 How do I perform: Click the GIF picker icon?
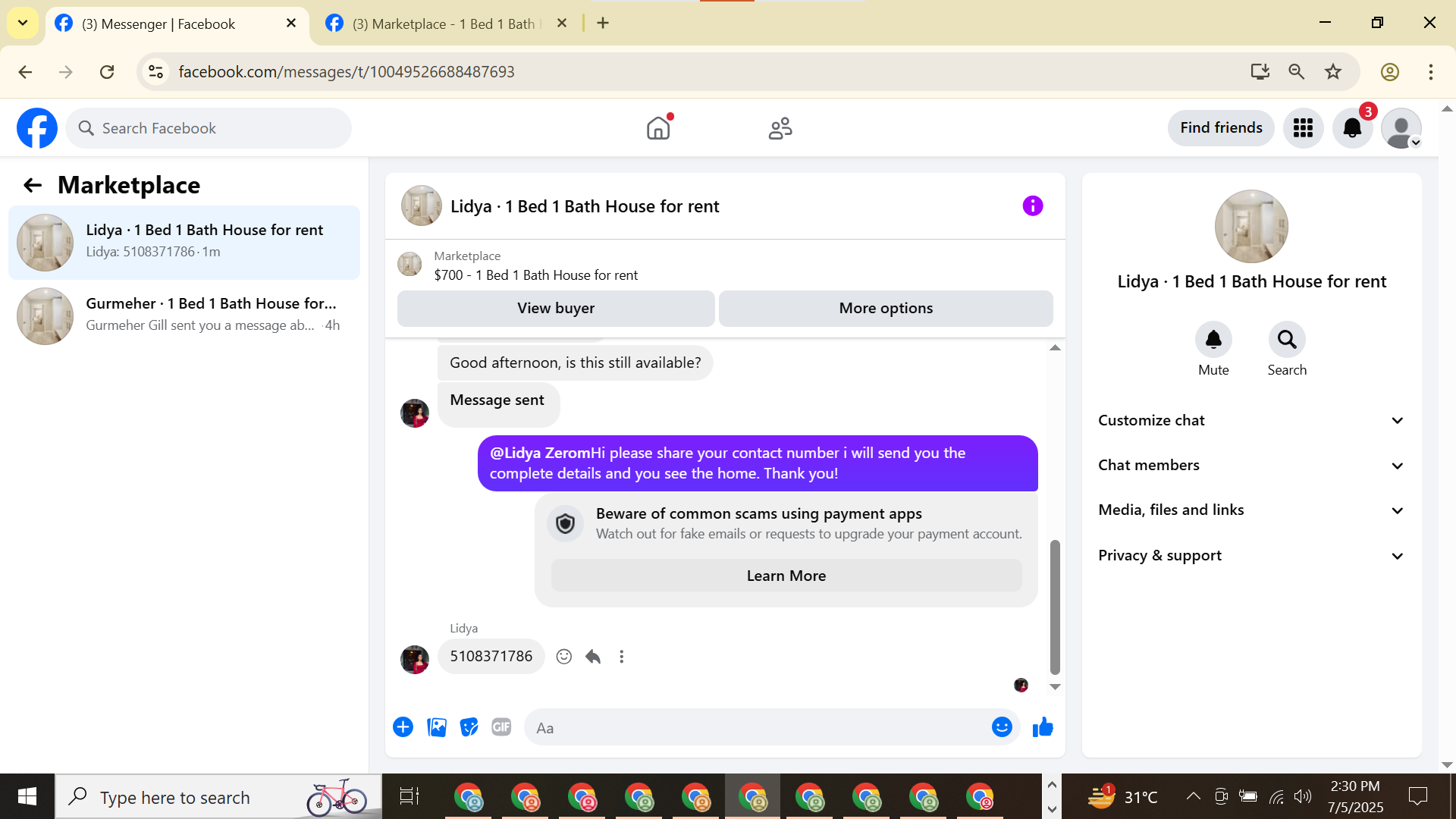tap(501, 727)
